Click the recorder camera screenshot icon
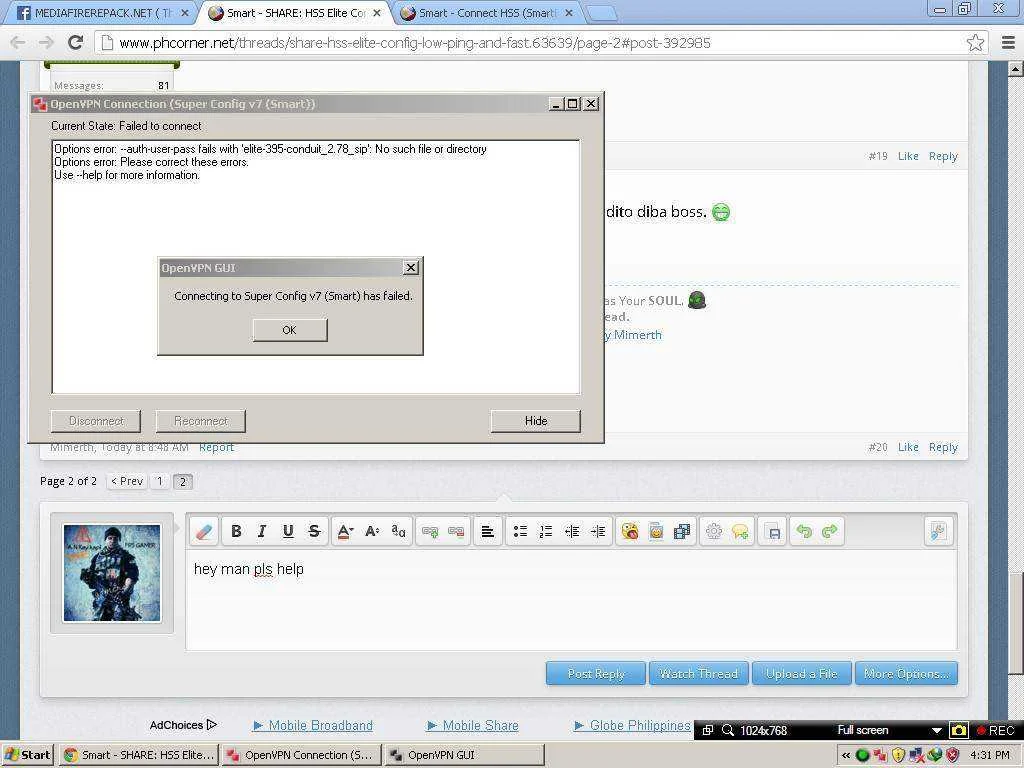 [958, 730]
